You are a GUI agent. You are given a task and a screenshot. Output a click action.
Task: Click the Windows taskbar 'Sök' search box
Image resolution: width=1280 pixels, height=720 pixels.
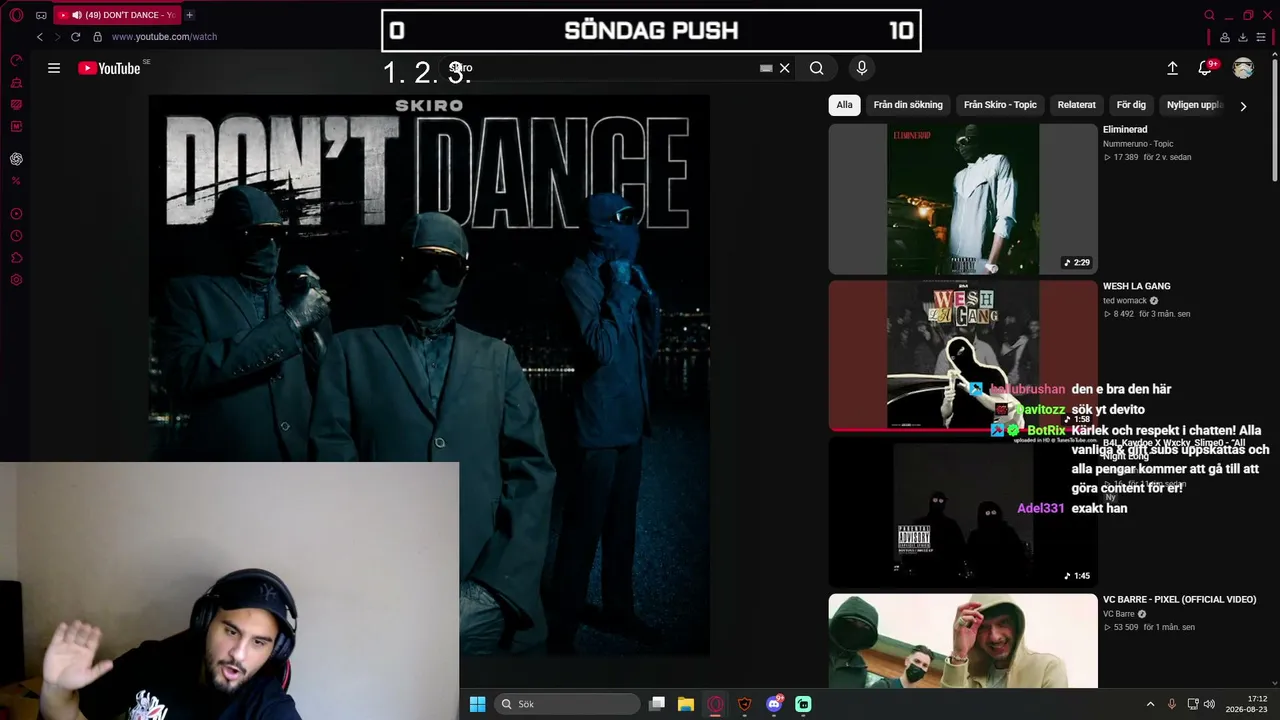567,704
